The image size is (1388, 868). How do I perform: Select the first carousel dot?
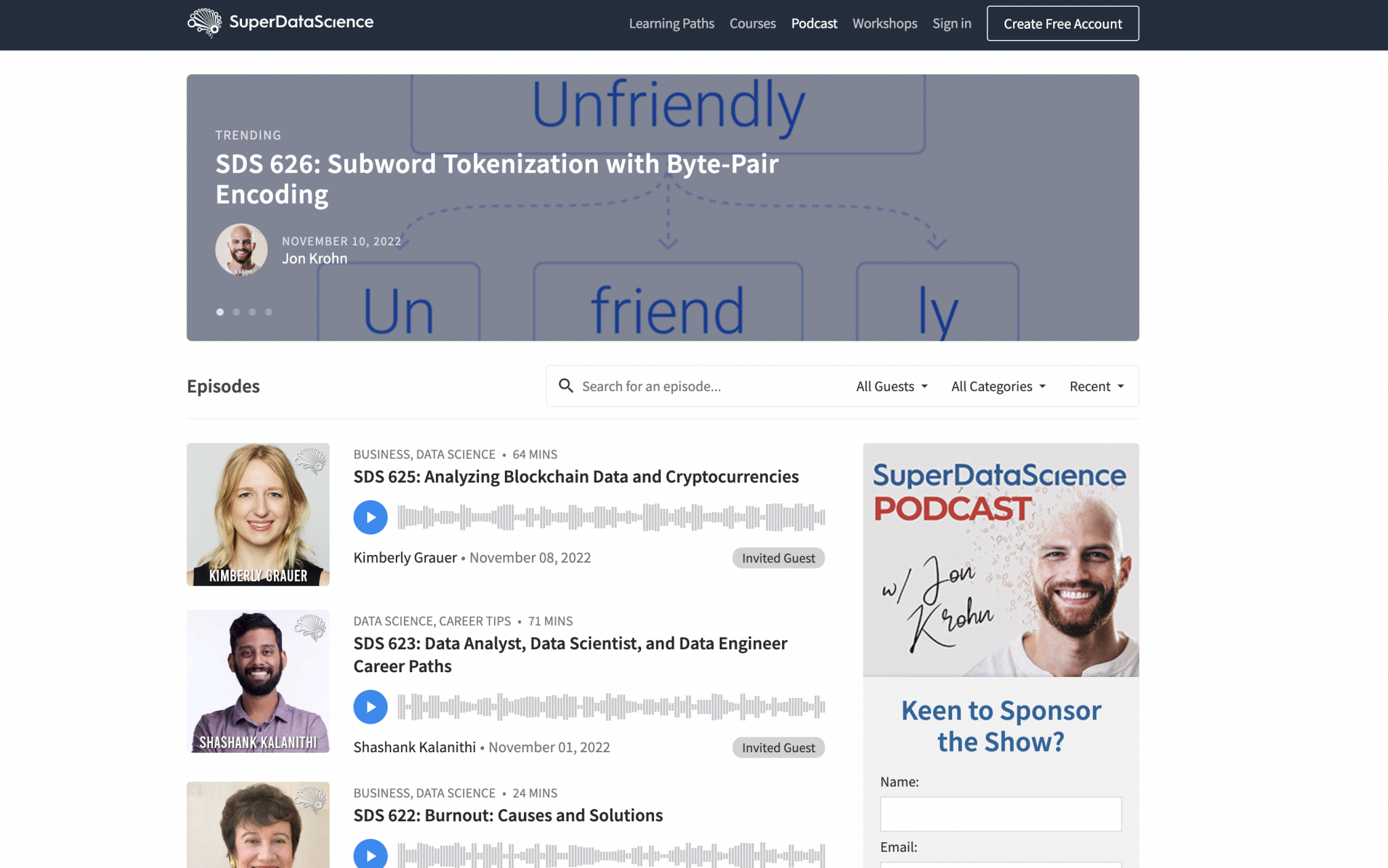[x=220, y=312]
